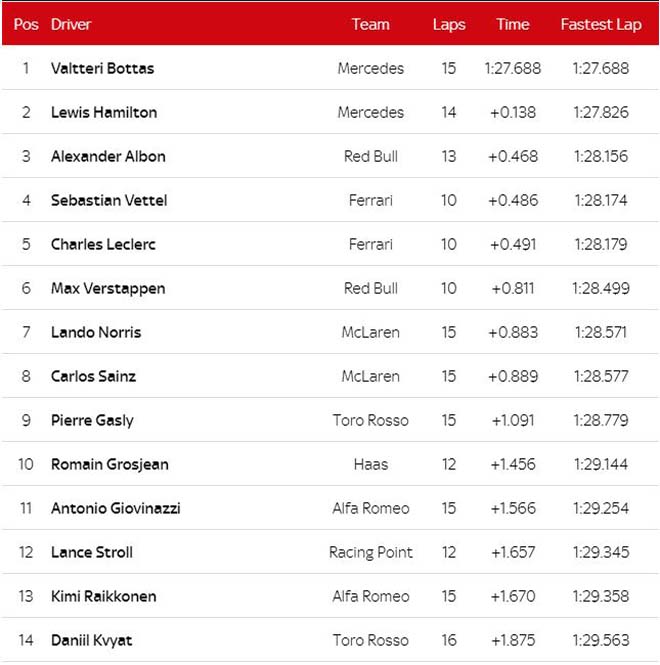Click Antonio Giovinazzi's name

116,509
